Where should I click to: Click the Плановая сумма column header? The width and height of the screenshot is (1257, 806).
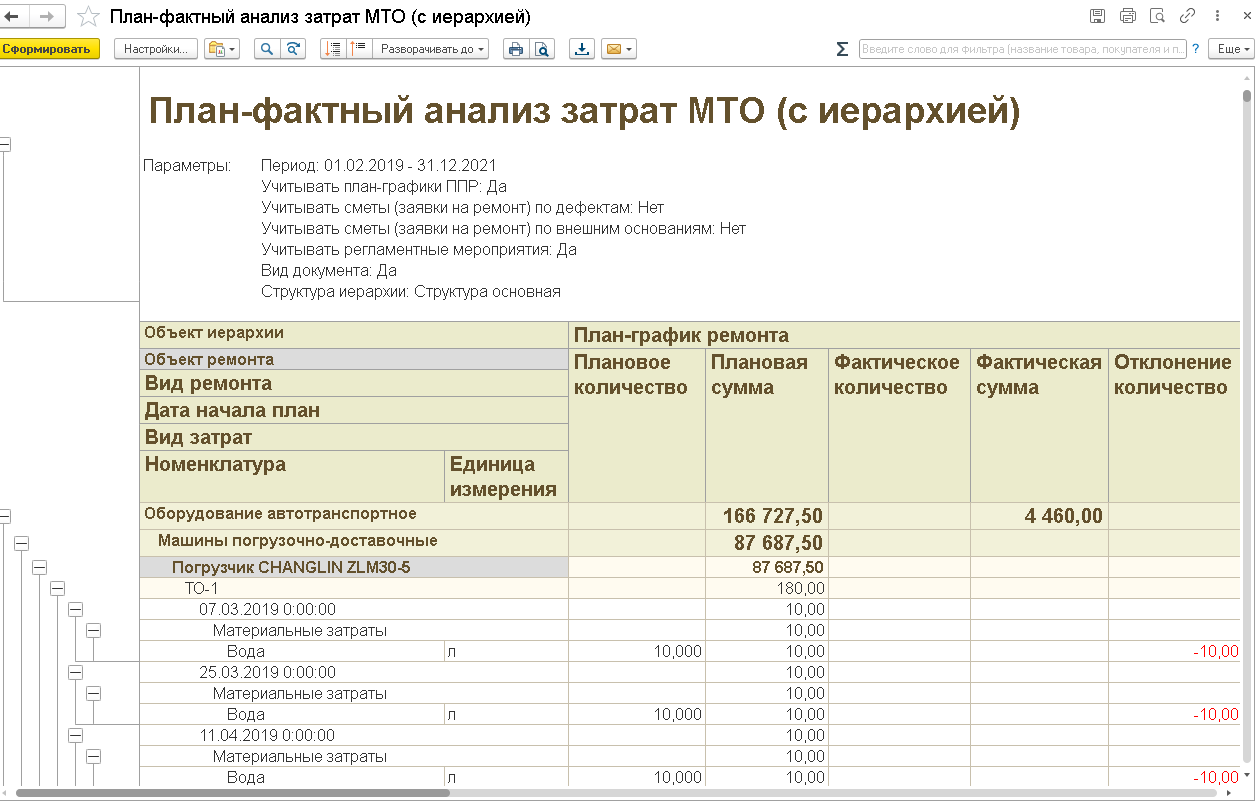point(767,425)
